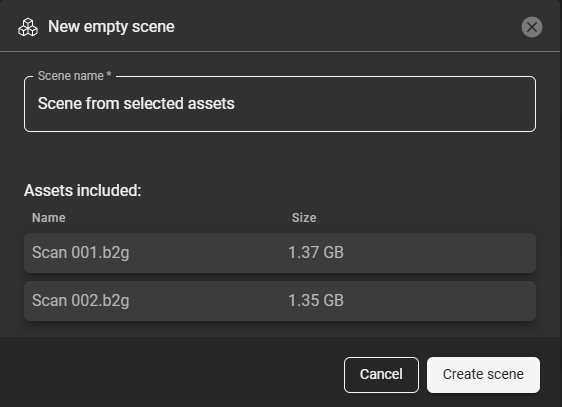562x407 pixels.
Task: Click the Size column header
Action: pyautogui.click(x=304, y=218)
